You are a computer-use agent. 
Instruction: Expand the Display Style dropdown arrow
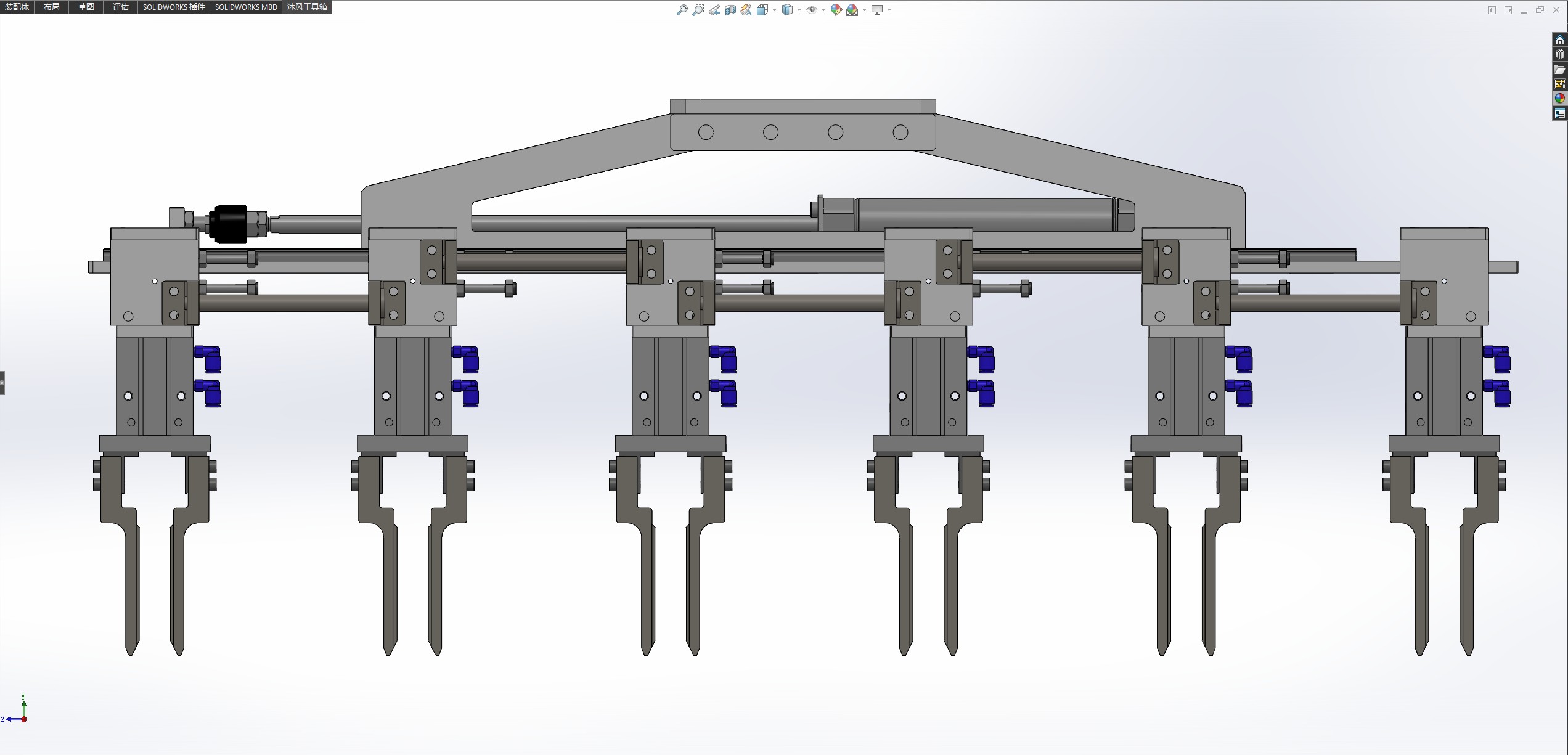coord(799,10)
